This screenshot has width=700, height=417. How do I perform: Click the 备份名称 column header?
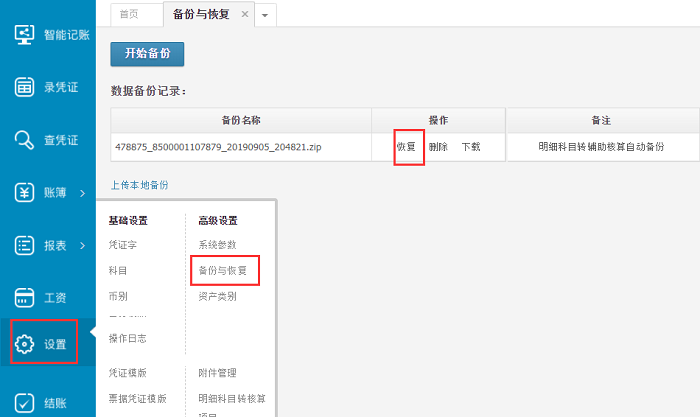click(x=241, y=120)
